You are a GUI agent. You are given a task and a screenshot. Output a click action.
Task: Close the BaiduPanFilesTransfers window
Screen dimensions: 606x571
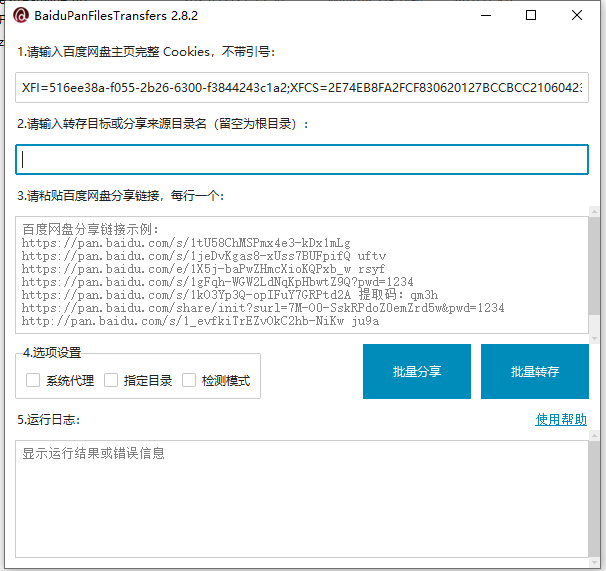[577, 16]
